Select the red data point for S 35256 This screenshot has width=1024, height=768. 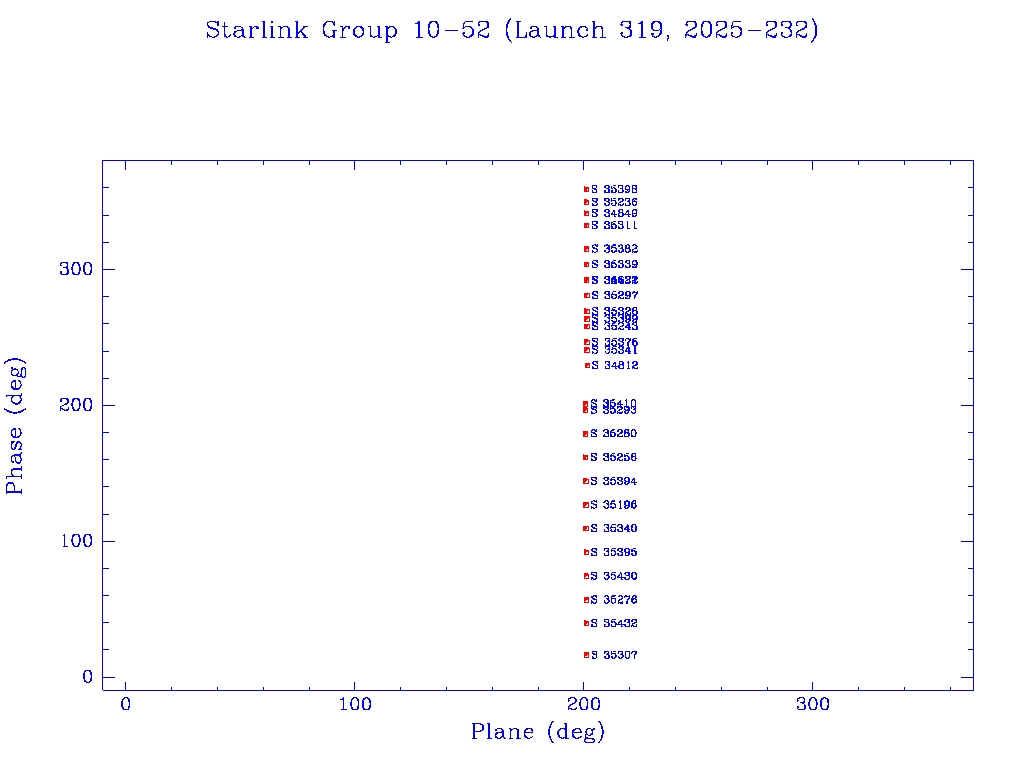click(x=586, y=457)
